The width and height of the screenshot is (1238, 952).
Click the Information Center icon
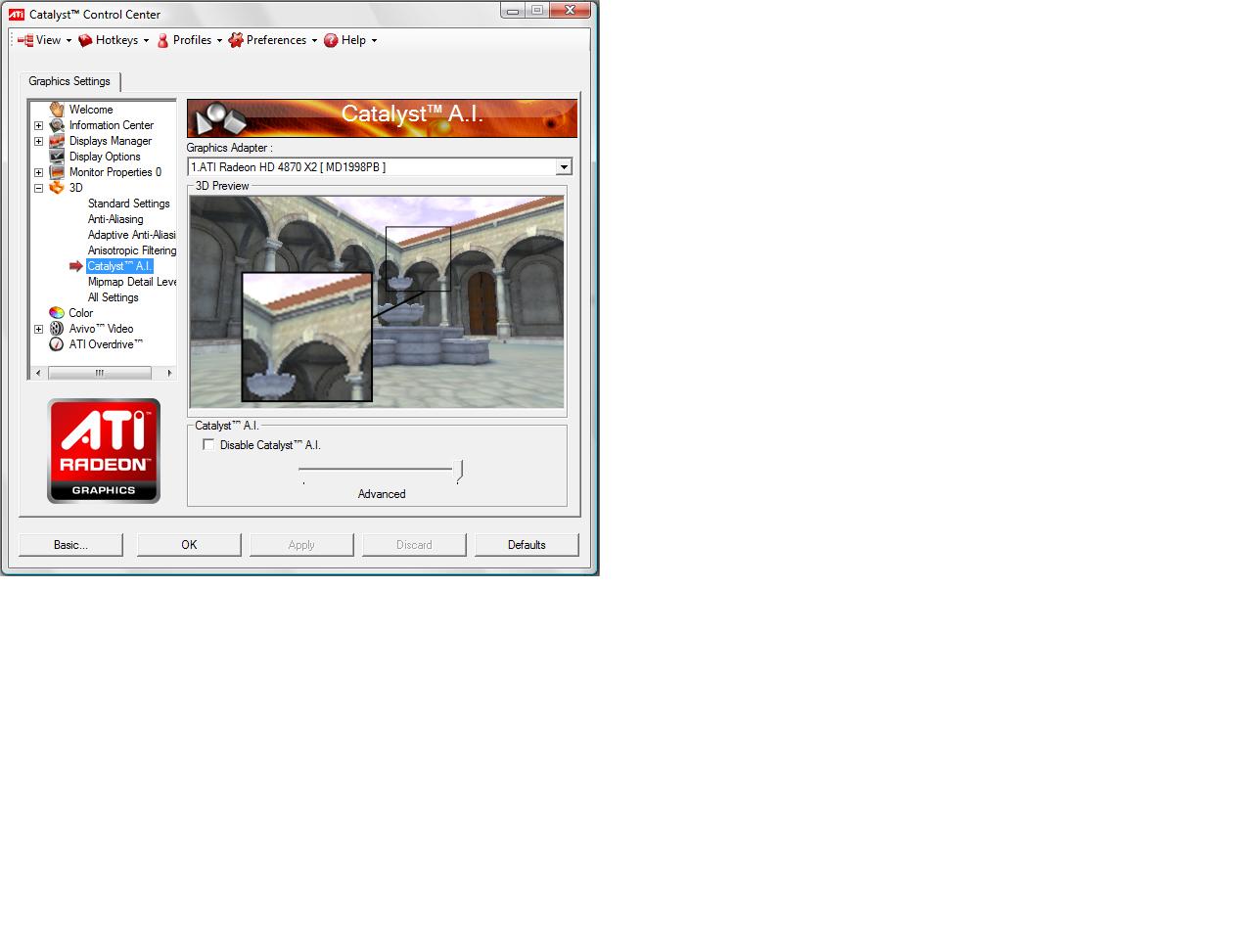tap(57, 125)
